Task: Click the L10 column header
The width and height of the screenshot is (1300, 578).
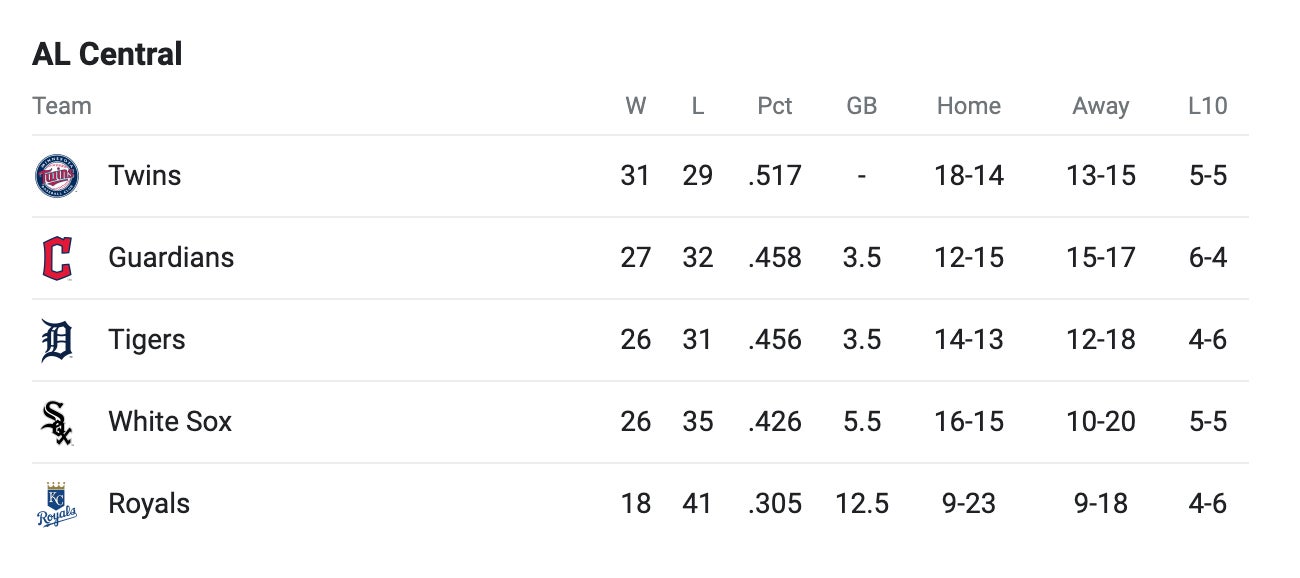Action: coord(1207,106)
